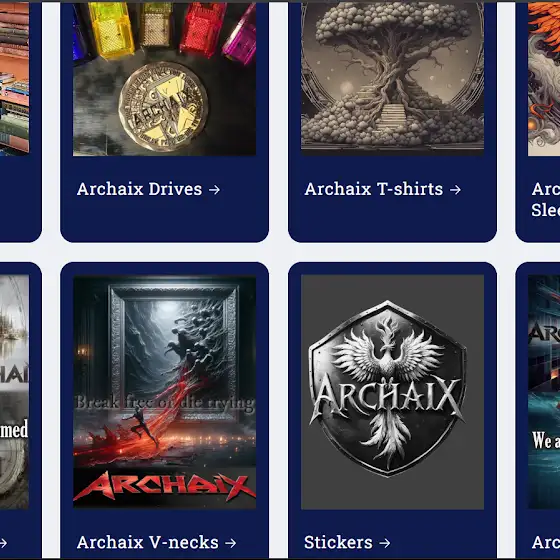Click the arrow icon beside Stickers

tap(385, 543)
